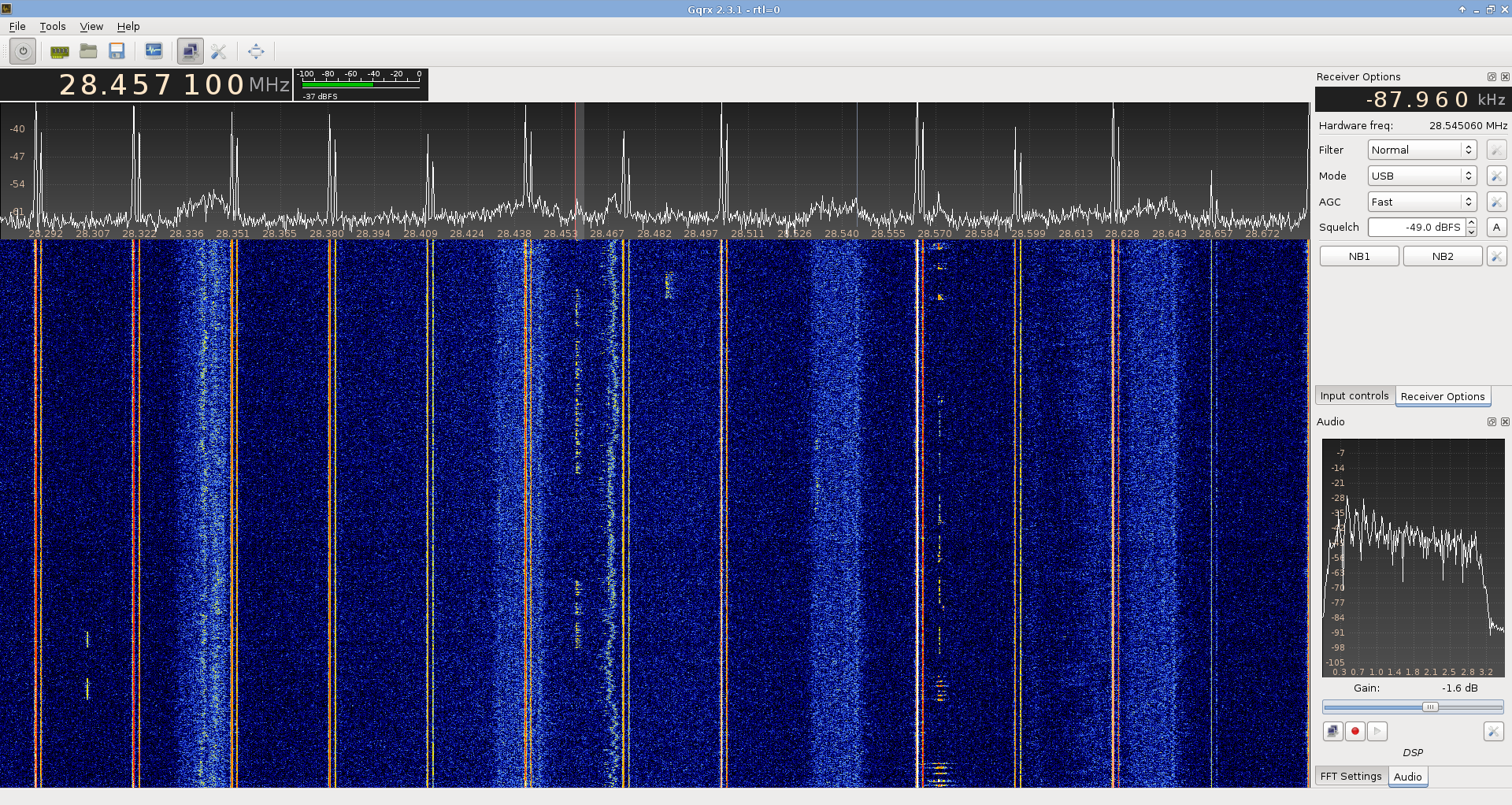Click the audio UDP streaming icon

click(1332, 731)
